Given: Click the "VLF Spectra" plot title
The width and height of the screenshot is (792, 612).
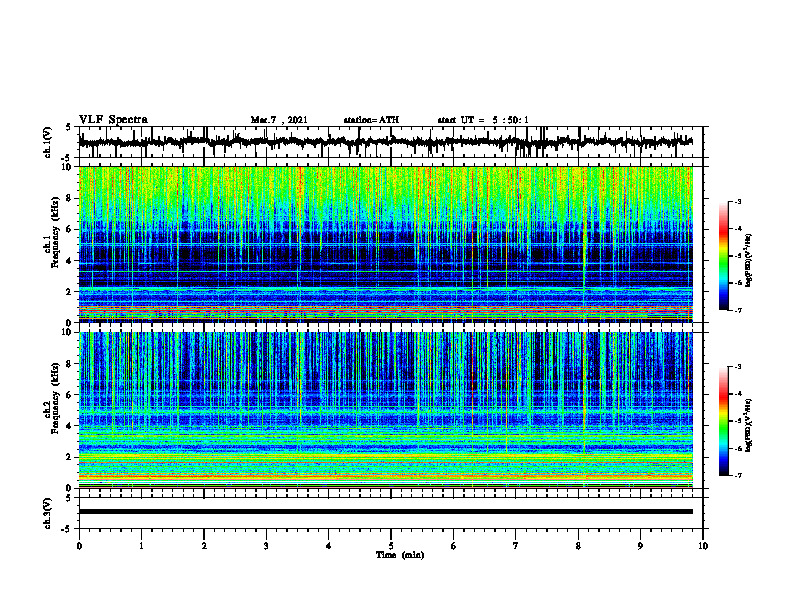Looking at the screenshot, I should 113,120.
